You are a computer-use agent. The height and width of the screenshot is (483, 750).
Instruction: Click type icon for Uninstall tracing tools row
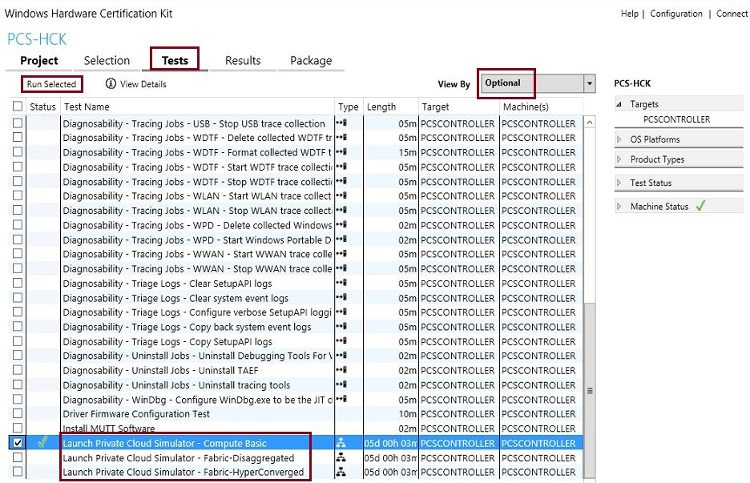(x=342, y=385)
